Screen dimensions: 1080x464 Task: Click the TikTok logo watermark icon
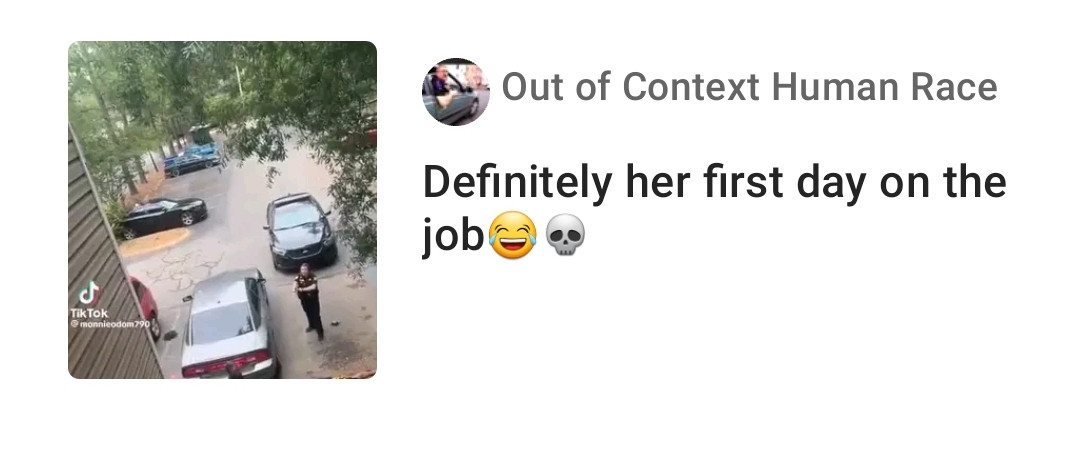88,293
